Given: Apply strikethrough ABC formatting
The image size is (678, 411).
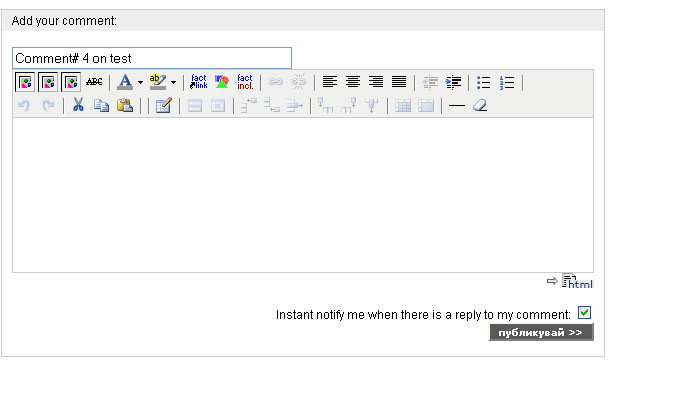Looking at the screenshot, I should [94, 82].
